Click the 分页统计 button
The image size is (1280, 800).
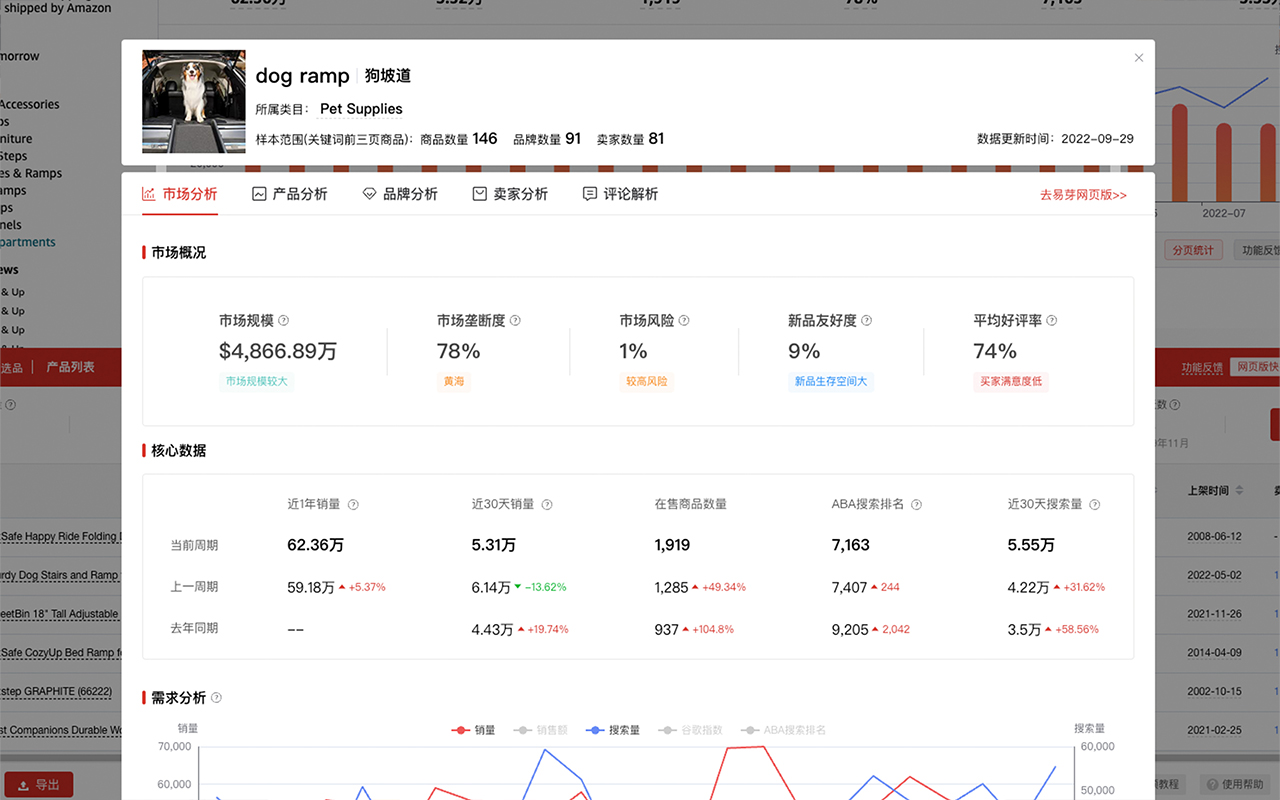click(x=1195, y=249)
